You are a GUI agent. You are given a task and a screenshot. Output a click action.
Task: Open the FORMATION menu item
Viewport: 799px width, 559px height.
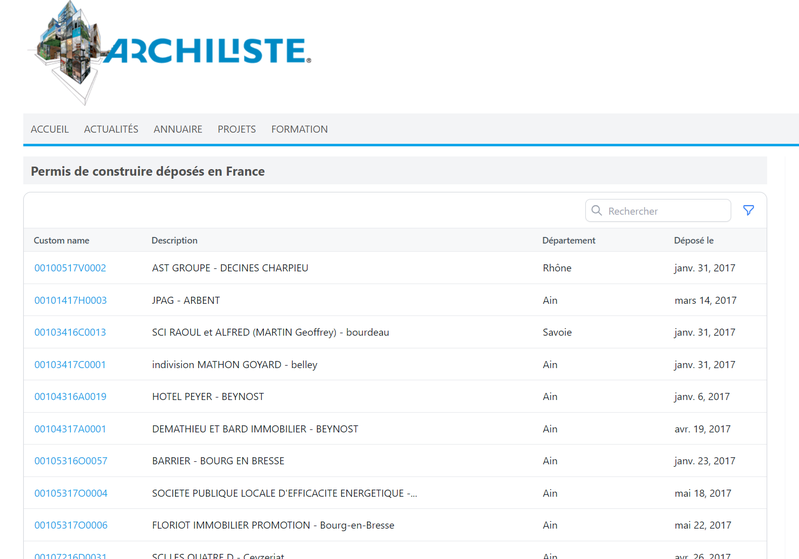[x=299, y=129]
